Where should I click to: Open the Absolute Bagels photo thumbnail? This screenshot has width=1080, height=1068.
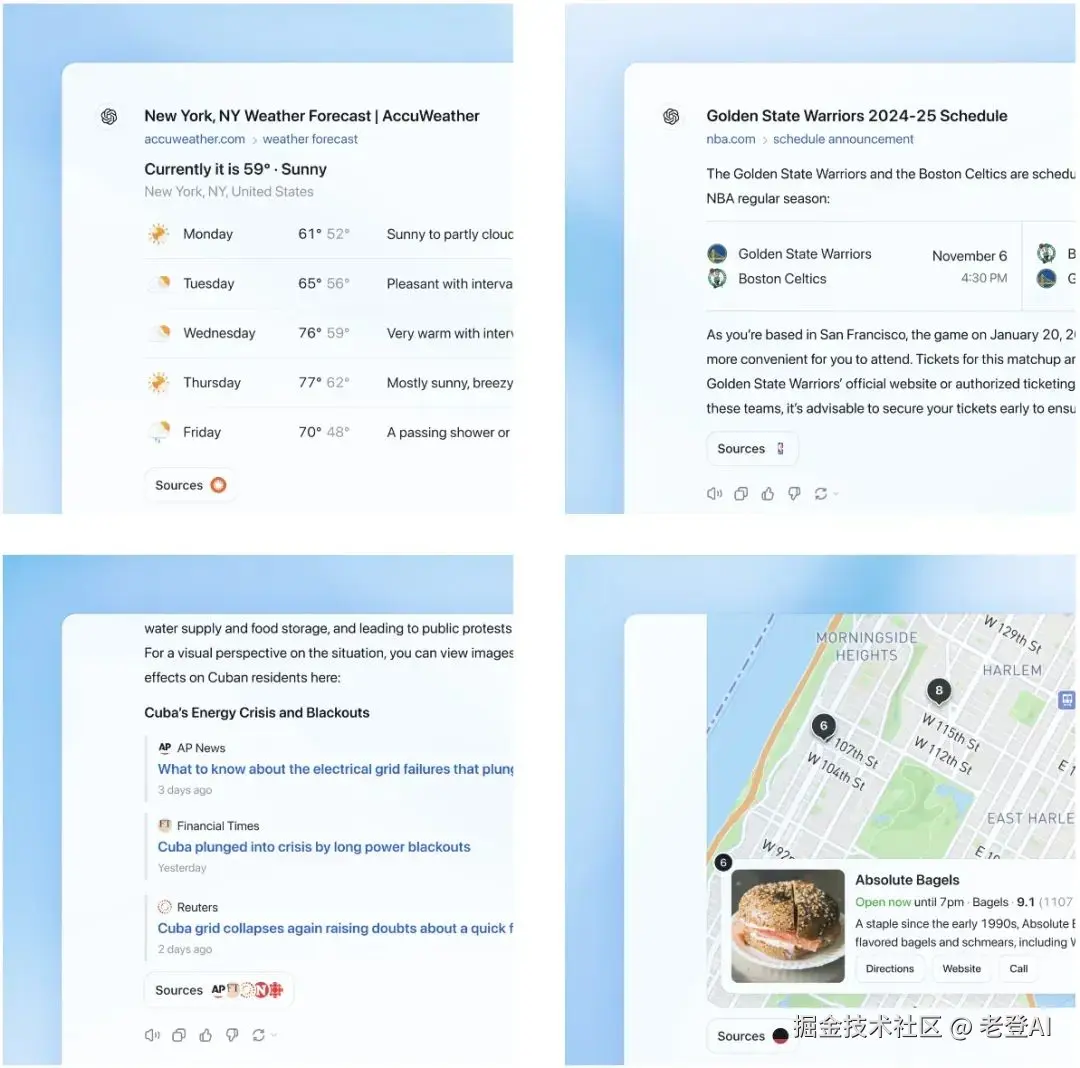coord(788,925)
